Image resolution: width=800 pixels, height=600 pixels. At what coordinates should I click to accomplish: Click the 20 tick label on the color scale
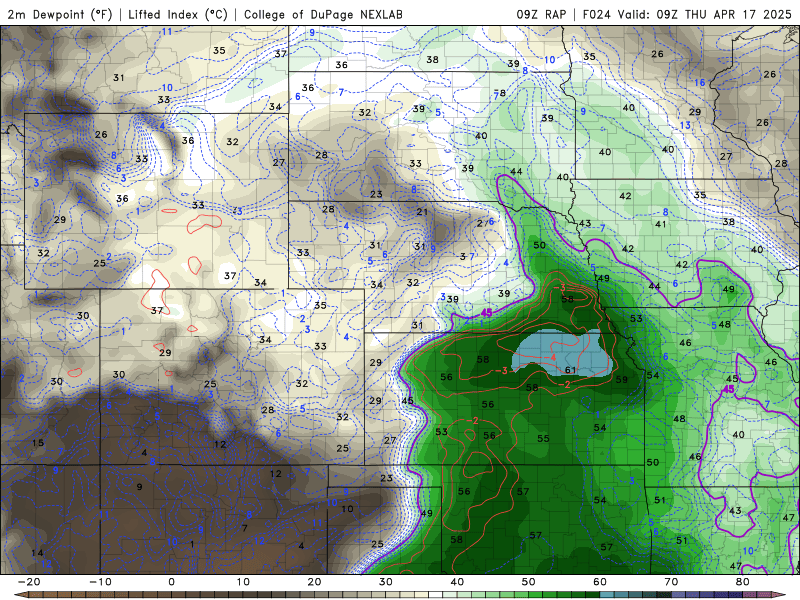pyautogui.click(x=314, y=582)
